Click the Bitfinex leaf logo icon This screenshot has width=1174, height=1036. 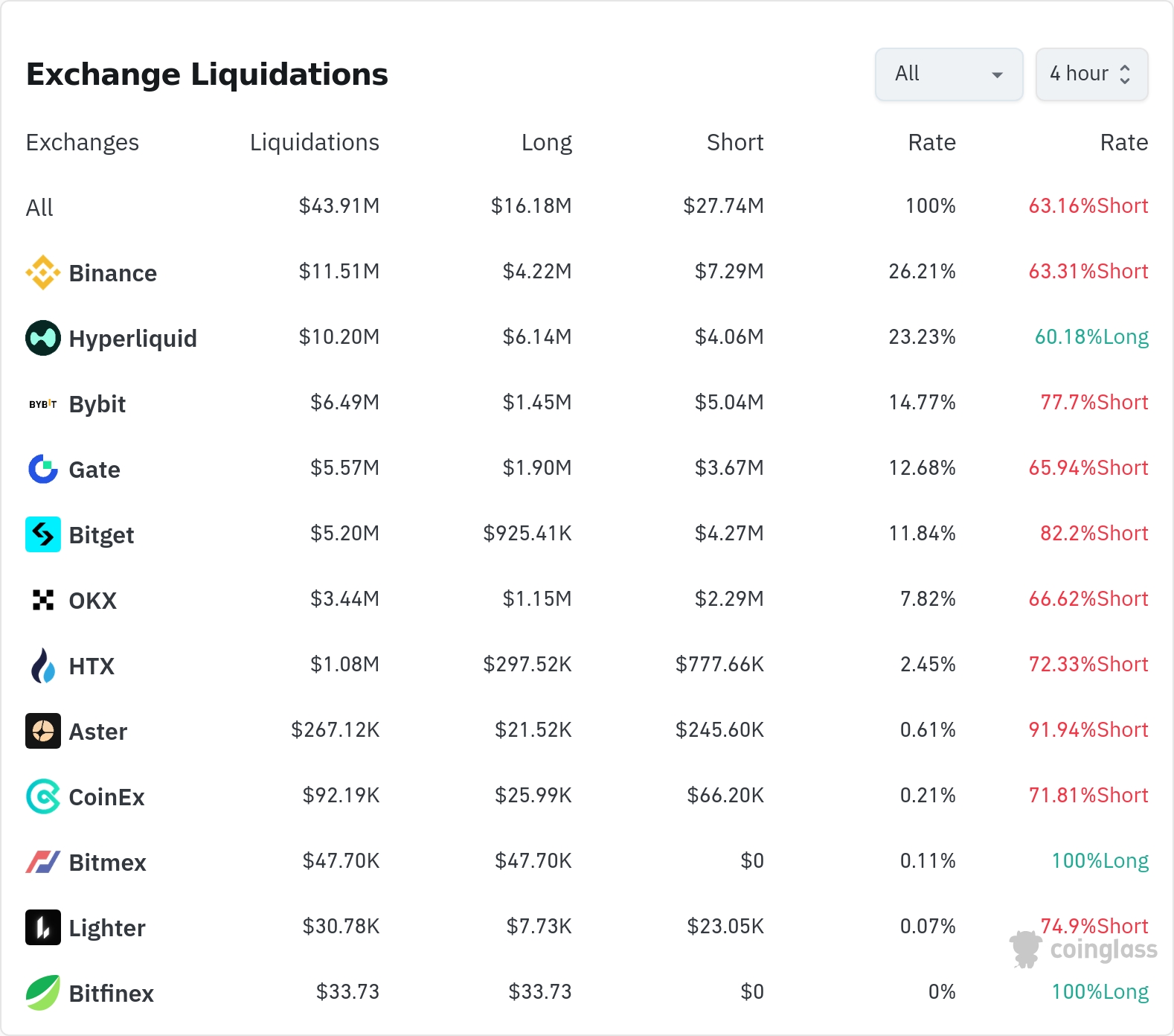[x=43, y=993]
